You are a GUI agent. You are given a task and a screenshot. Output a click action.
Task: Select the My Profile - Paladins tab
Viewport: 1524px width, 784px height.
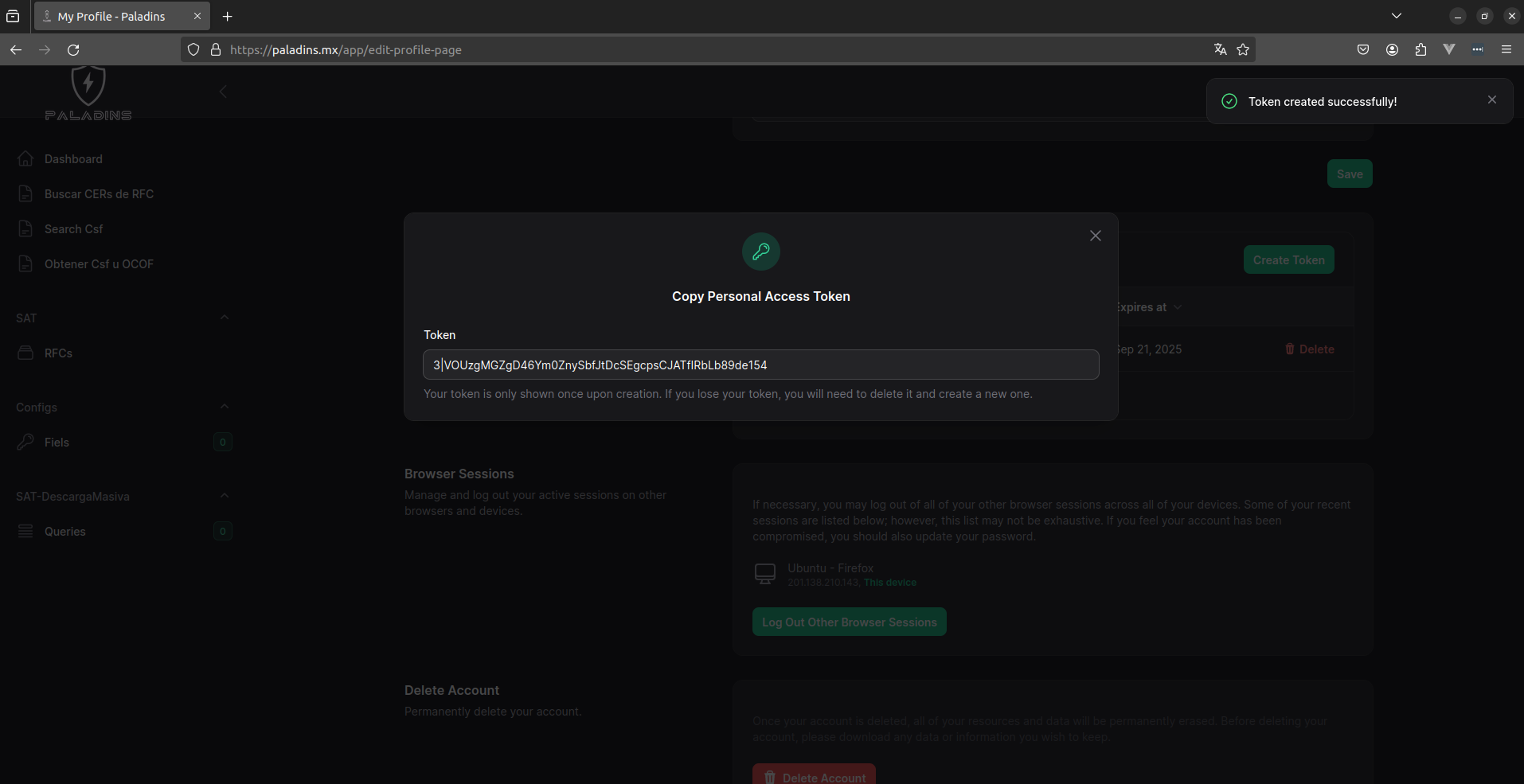123,16
